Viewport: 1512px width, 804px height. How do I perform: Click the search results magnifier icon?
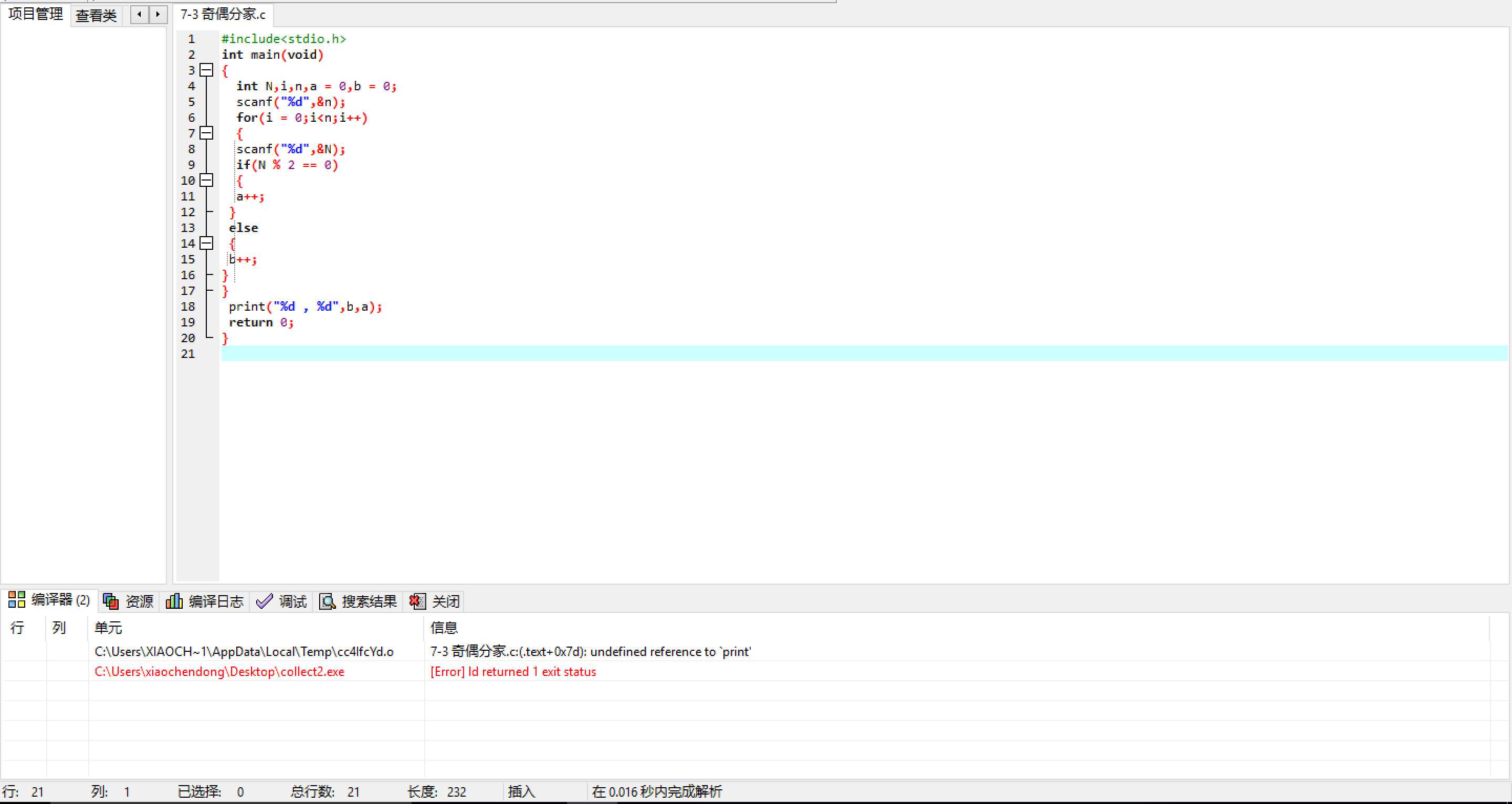tap(327, 601)
